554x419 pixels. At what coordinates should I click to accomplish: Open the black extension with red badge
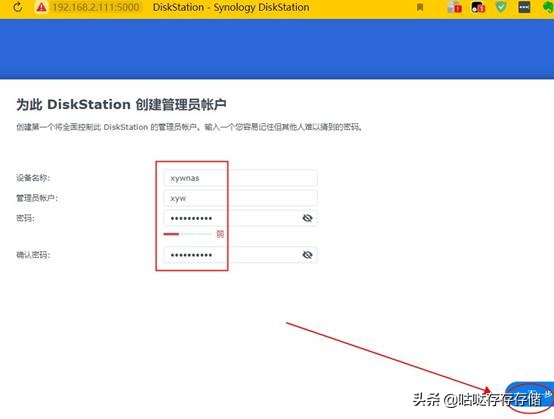point(478,7)
